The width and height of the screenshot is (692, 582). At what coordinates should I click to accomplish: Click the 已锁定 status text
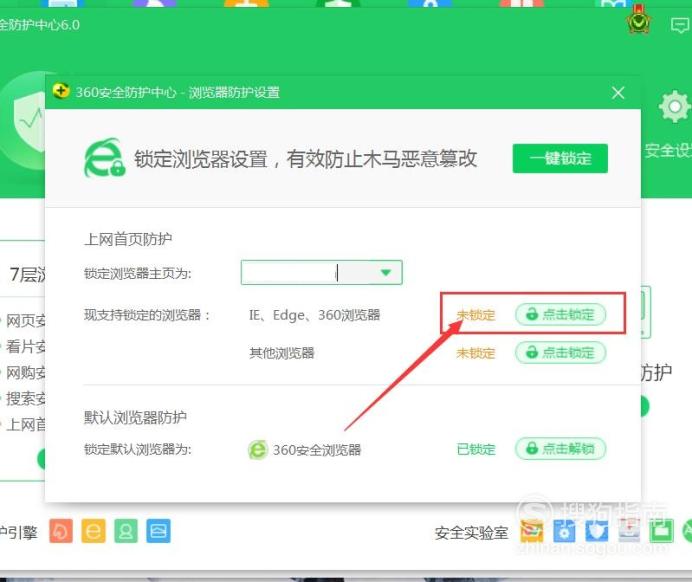(x=476, y=449)
